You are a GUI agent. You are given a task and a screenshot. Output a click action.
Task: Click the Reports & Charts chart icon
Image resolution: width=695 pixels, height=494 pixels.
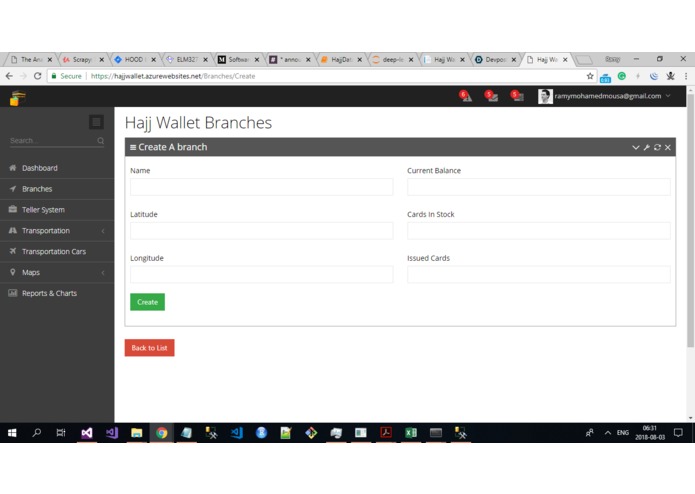(x=13, y=292)
